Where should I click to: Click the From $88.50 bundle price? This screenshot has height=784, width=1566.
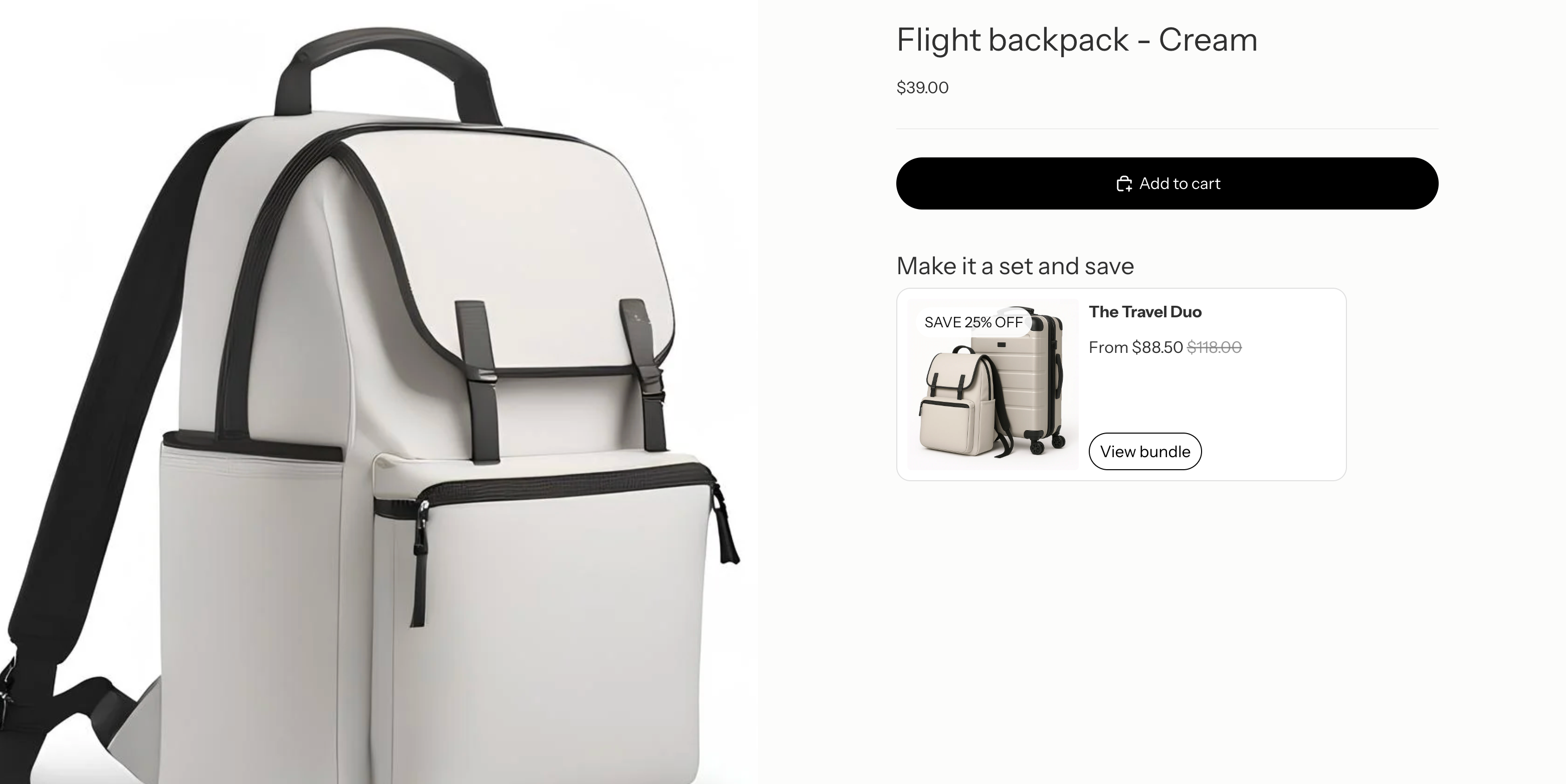pos(1135,347)
